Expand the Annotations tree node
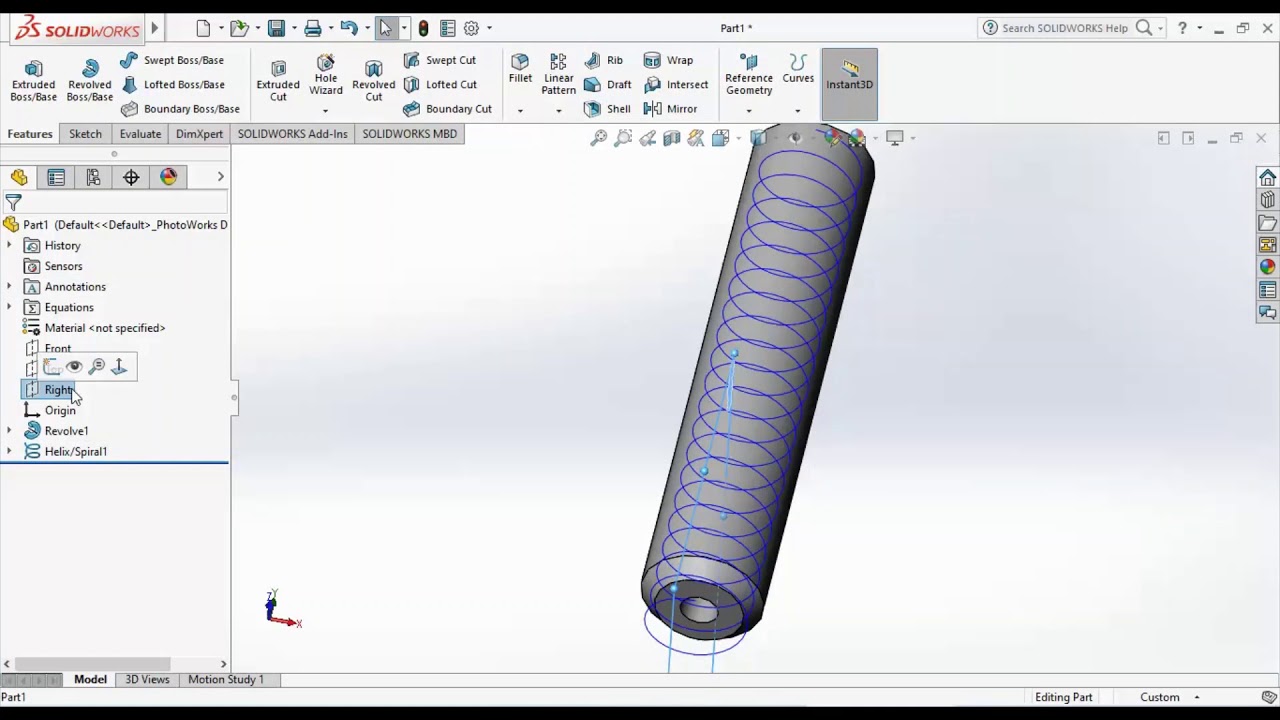 point(9,287)
